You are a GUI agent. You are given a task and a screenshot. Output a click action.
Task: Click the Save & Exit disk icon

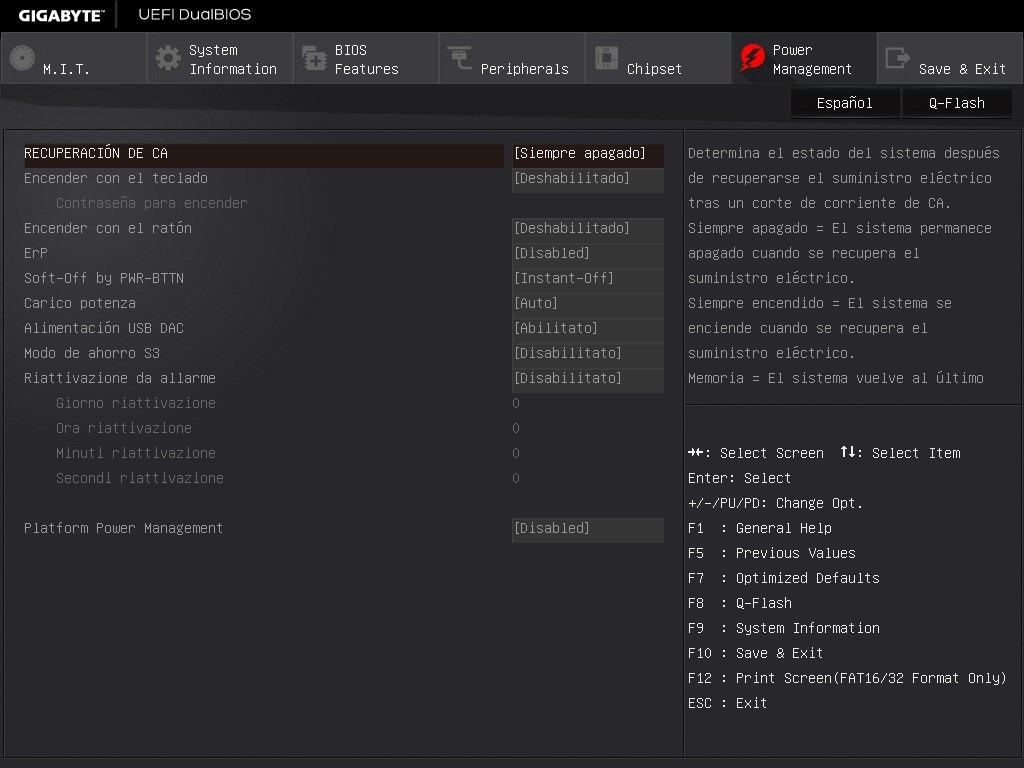[898, 58]
